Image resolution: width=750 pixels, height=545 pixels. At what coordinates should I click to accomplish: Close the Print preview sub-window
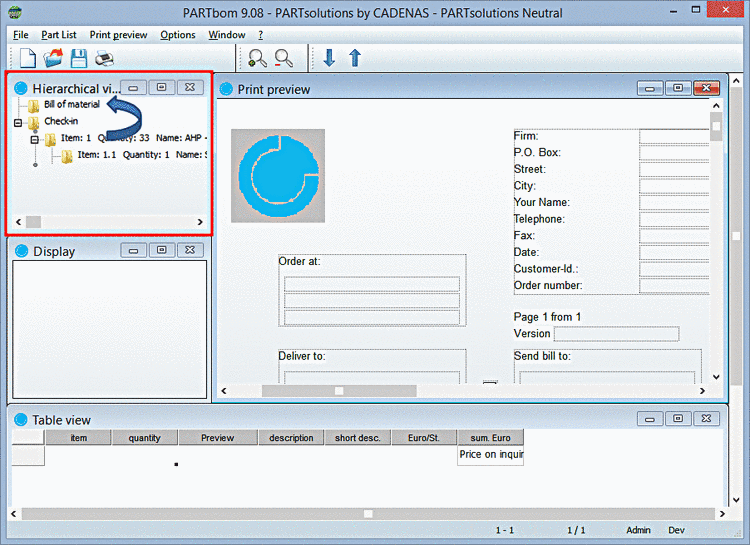(x=706, y=88)
